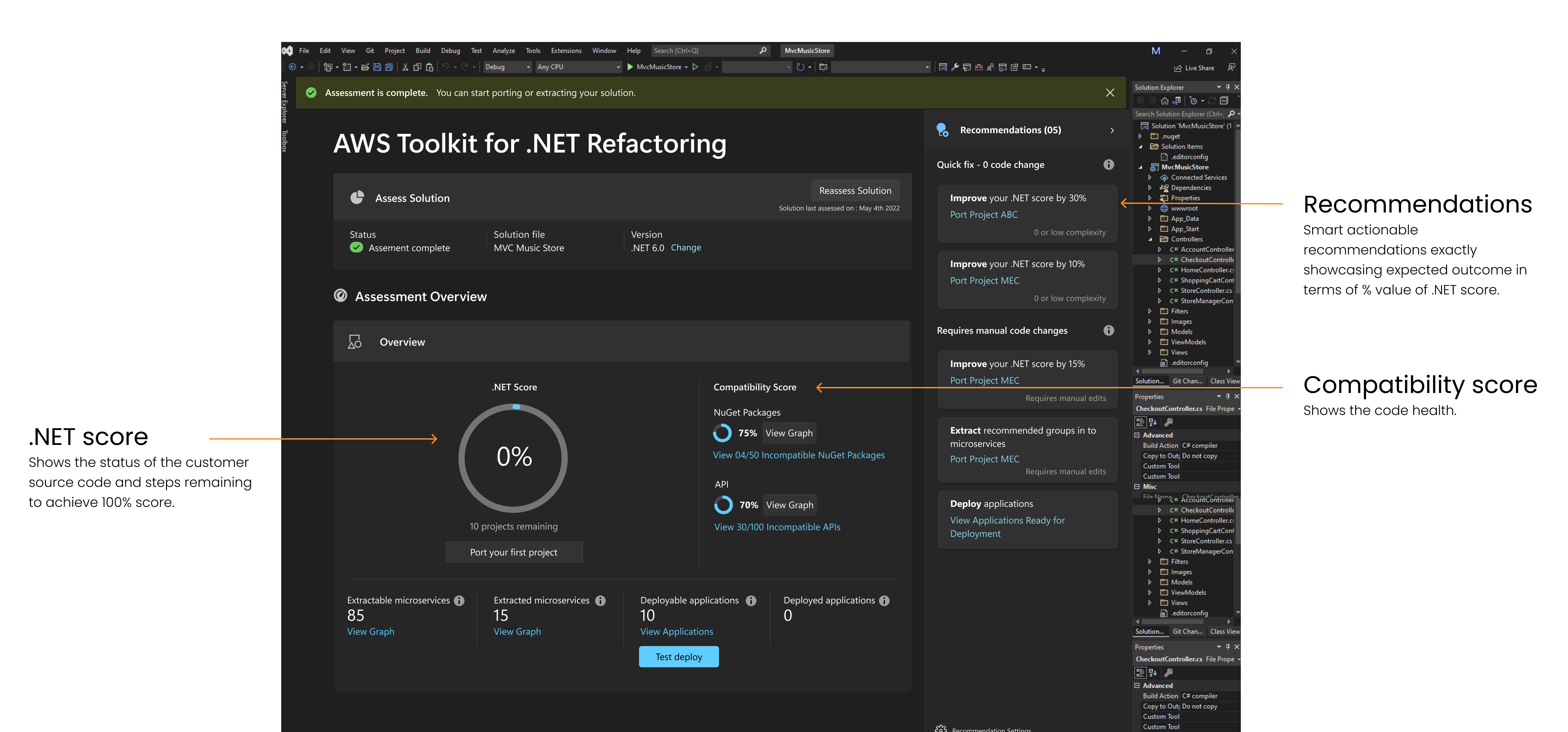Dismiss the Assessment complete notification banner
Image resolution: width=1568 pixels, height=732 pixels.
pos(1110,93)
